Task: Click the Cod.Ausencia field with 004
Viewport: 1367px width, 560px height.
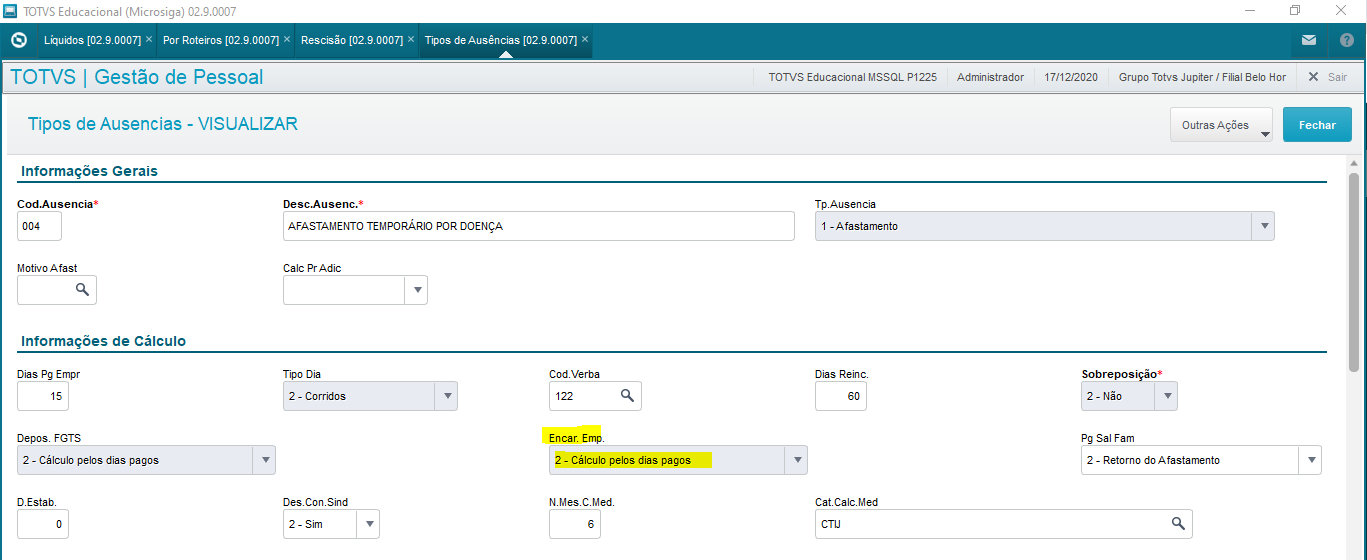Action: pos(40,226)
